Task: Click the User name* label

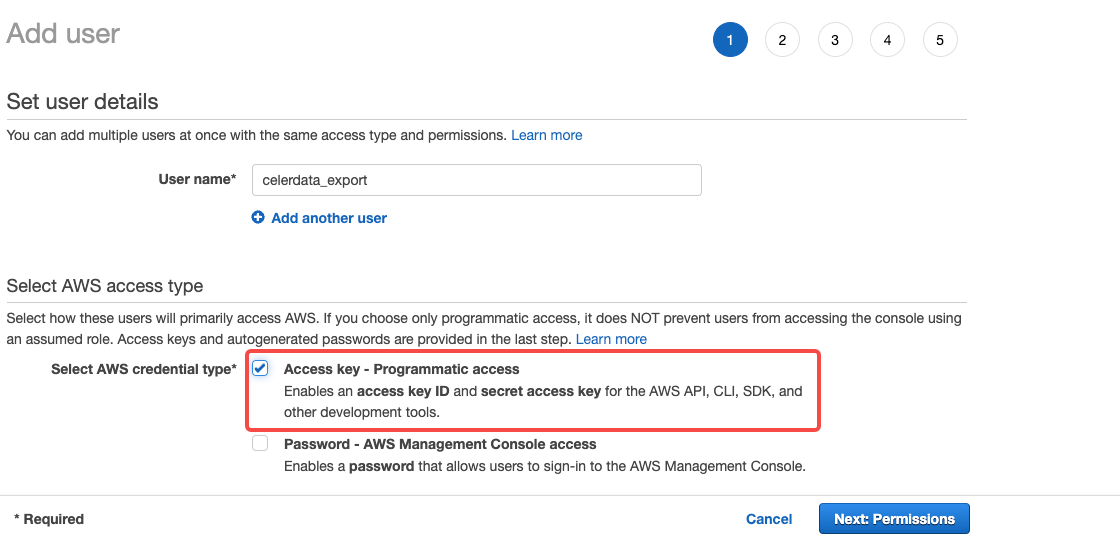Action: pyautogui.click(x=197, y=179)
